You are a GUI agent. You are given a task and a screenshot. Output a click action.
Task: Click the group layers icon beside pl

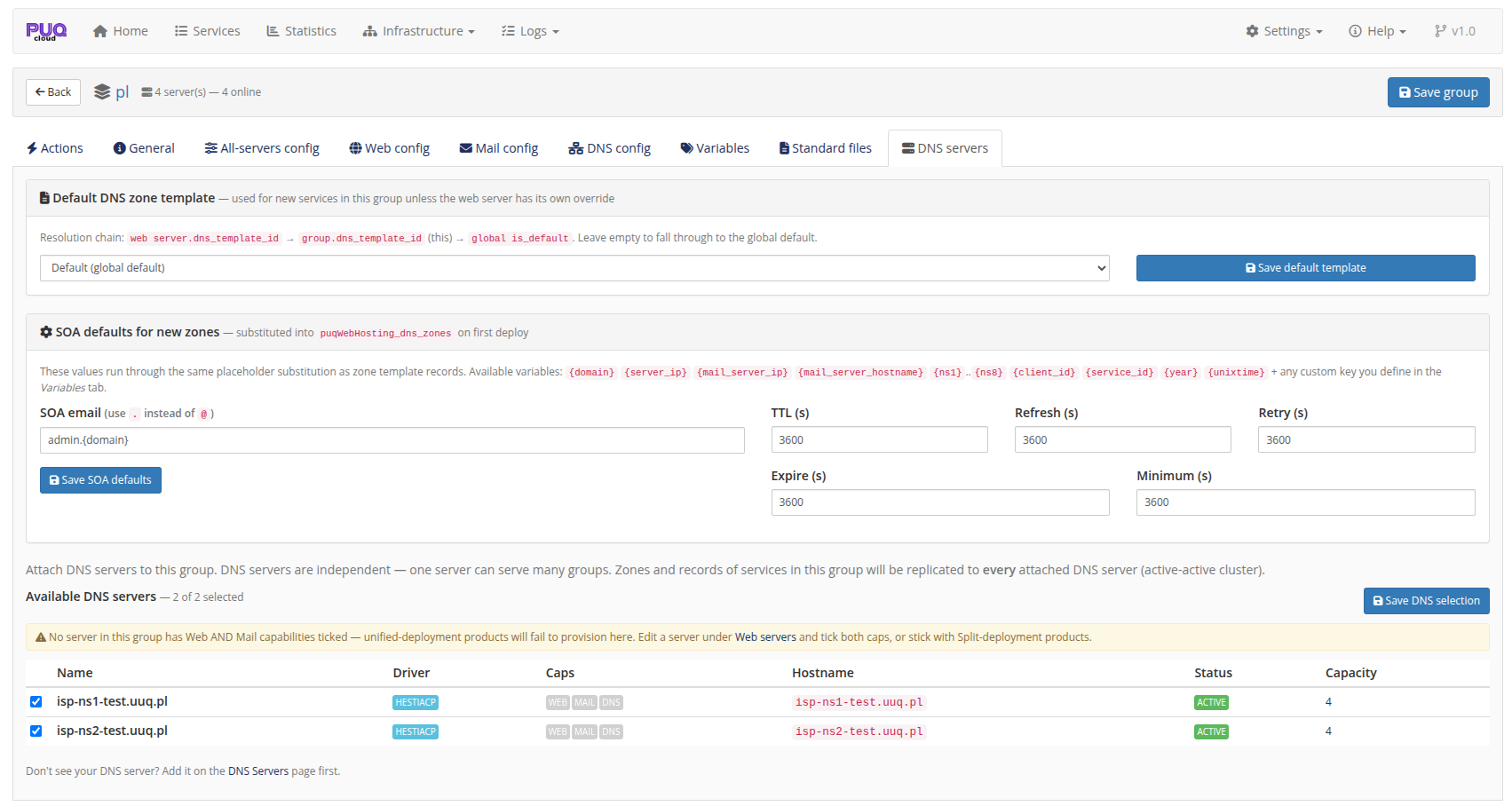pyautogui.click(x=102, y=92)
